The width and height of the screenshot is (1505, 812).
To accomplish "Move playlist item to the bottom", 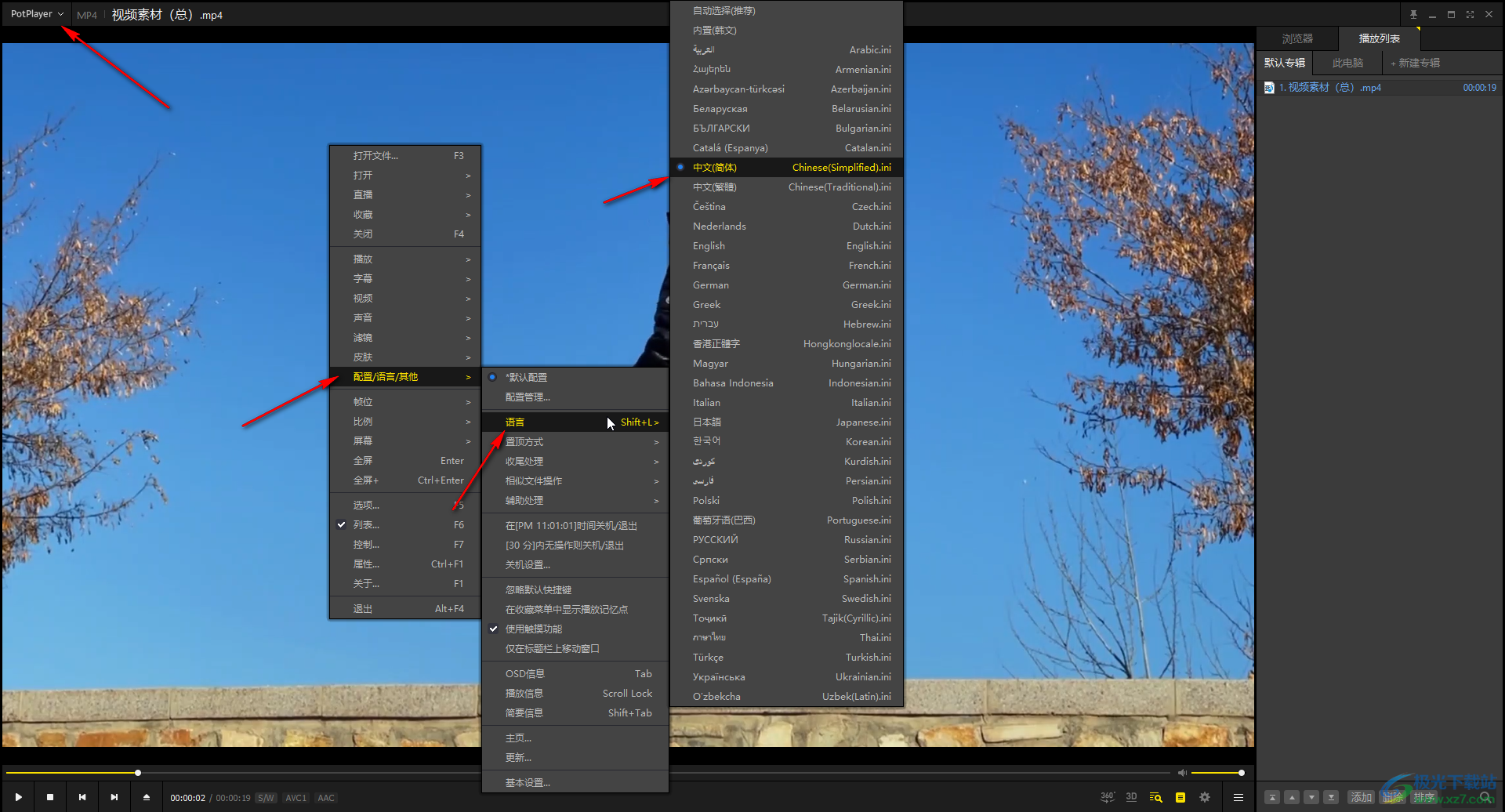I will [x=1331, y=797].
